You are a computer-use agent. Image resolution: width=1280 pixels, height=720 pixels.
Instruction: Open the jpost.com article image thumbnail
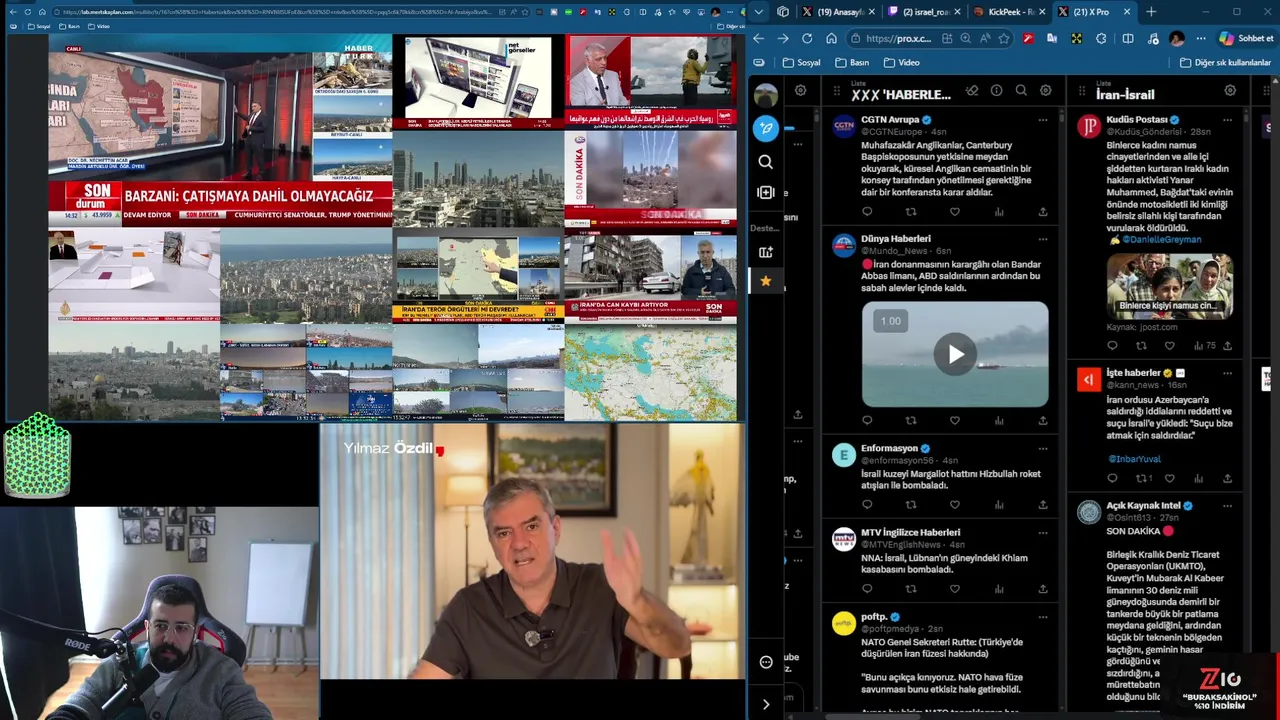coord(1169,285)
